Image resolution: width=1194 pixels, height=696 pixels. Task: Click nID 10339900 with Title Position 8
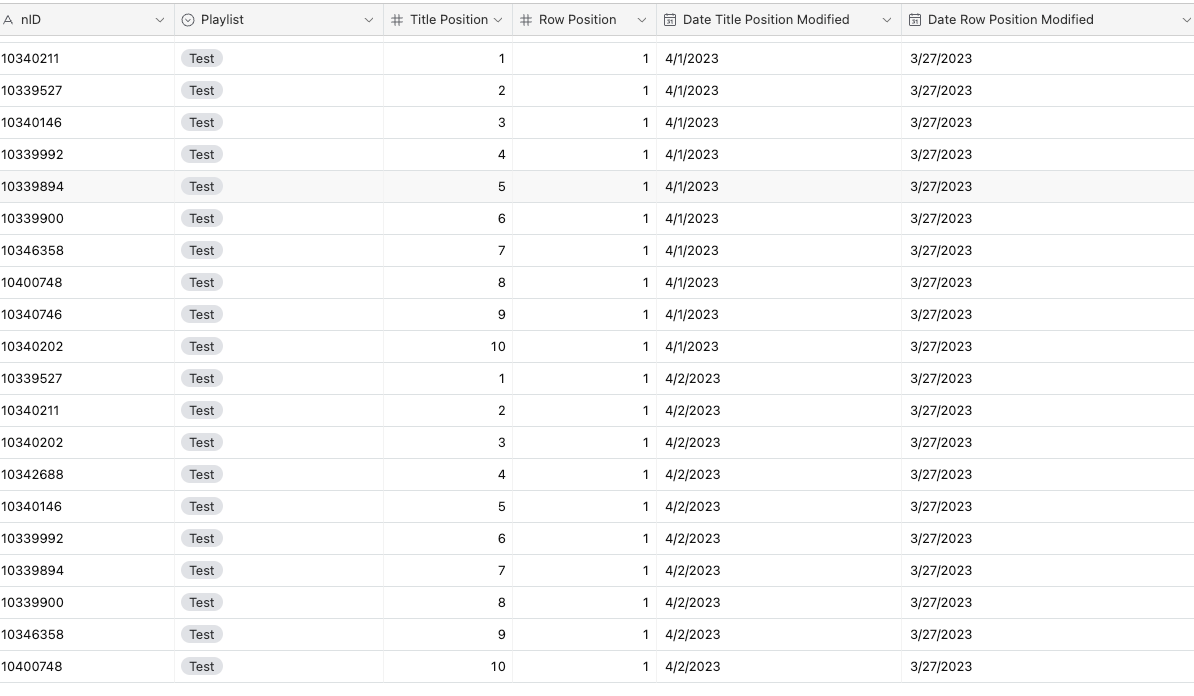coord(33,602)
